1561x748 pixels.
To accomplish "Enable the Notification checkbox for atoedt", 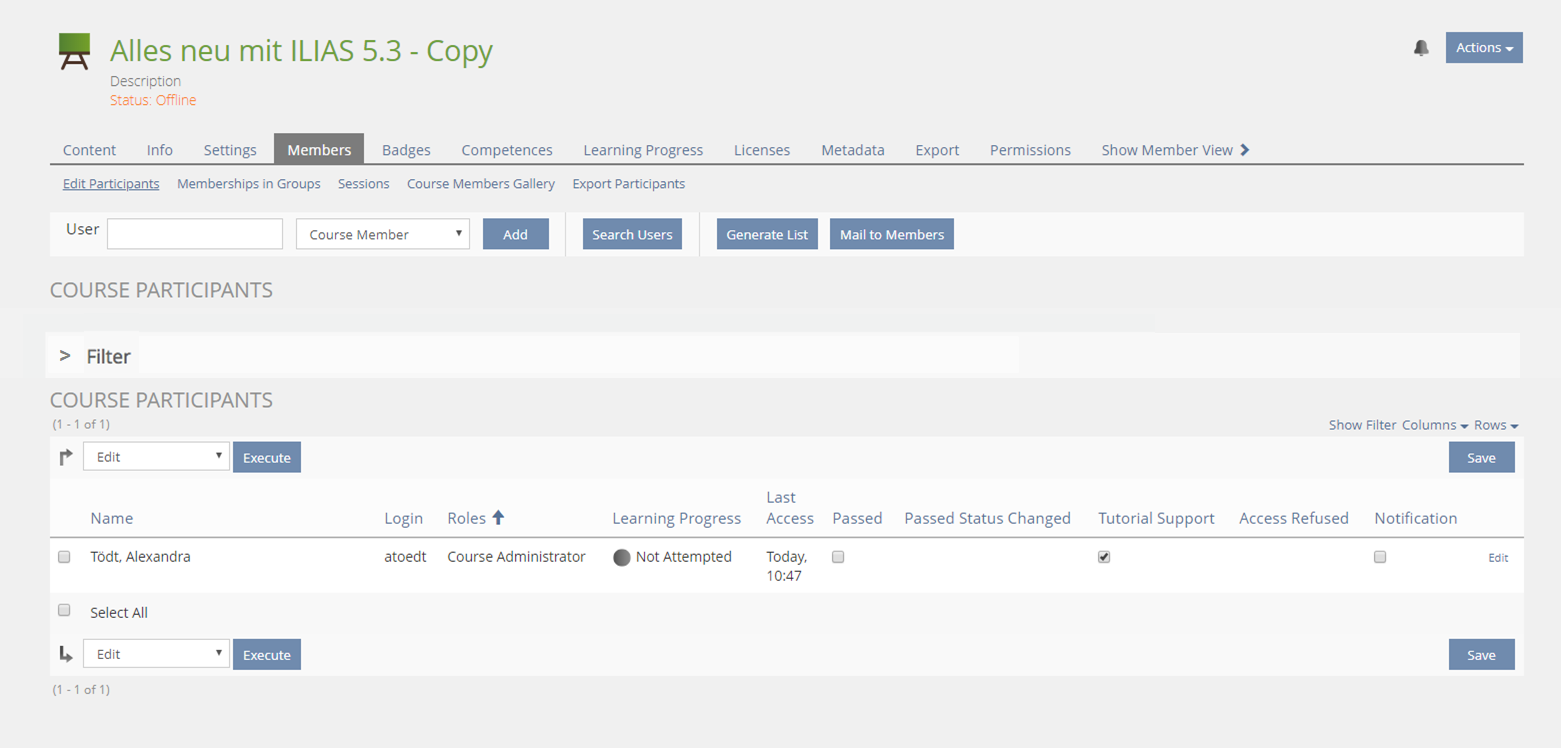I will tap(1380, 557).
